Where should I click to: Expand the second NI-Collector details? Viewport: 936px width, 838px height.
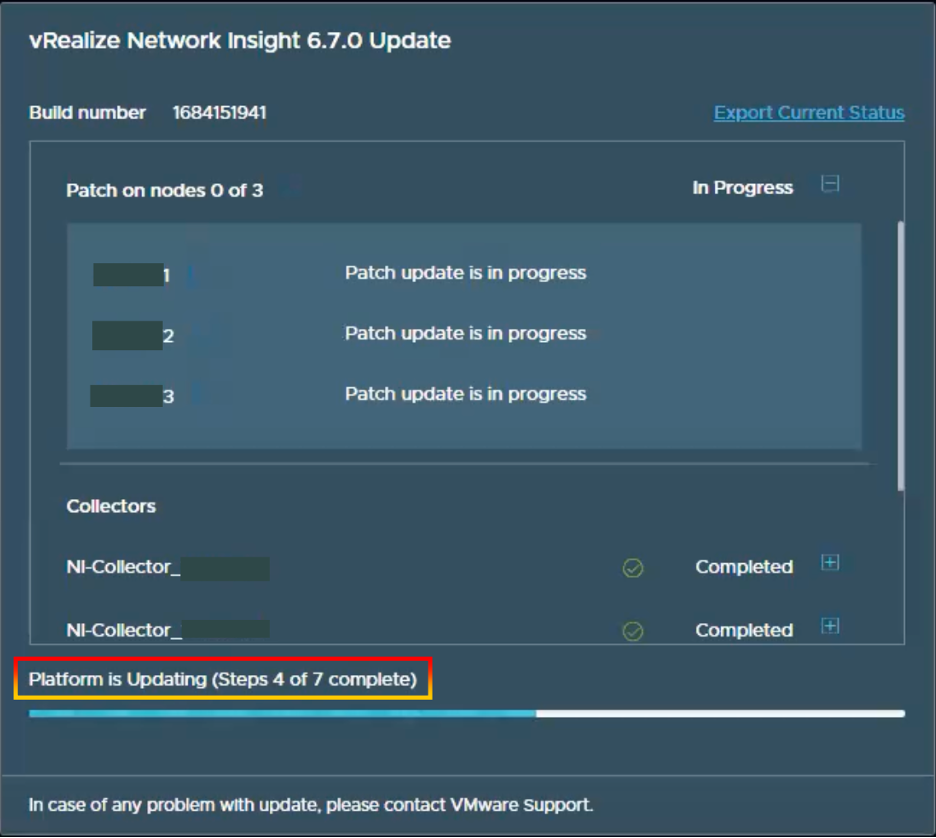(x=830, y=626)
